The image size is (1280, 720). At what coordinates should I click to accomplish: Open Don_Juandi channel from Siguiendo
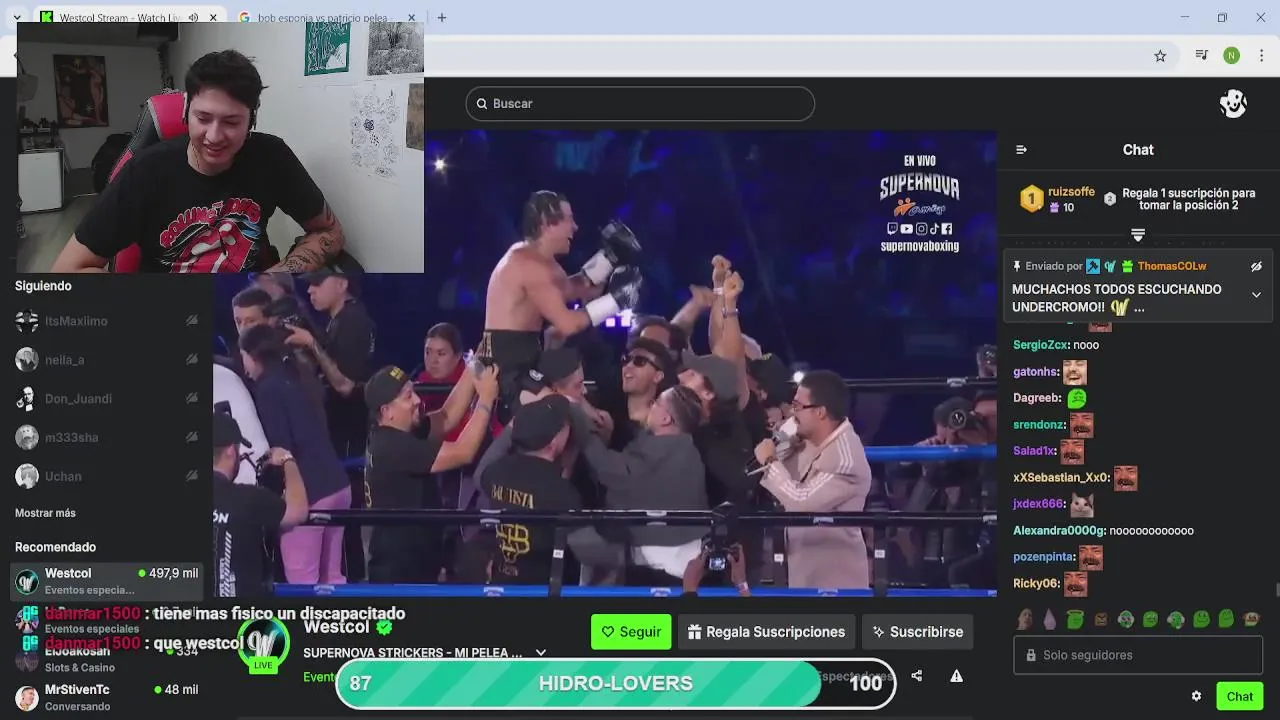coord(106,399)
